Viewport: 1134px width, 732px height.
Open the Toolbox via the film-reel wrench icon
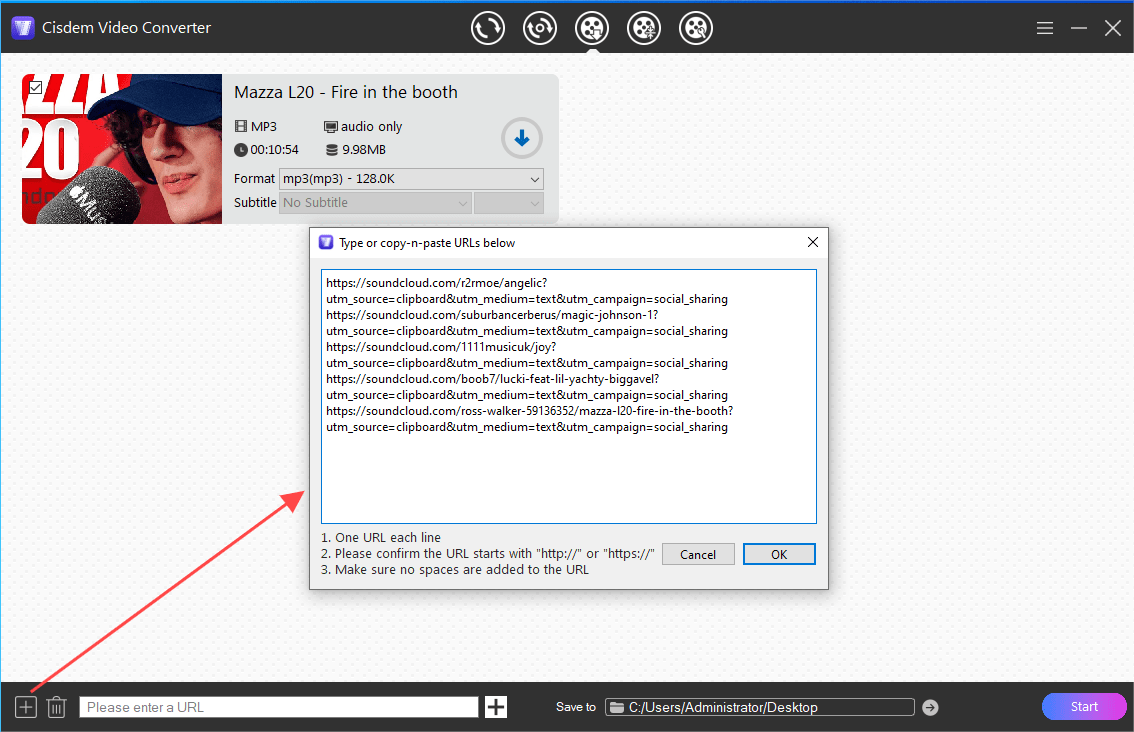[696, 27]
